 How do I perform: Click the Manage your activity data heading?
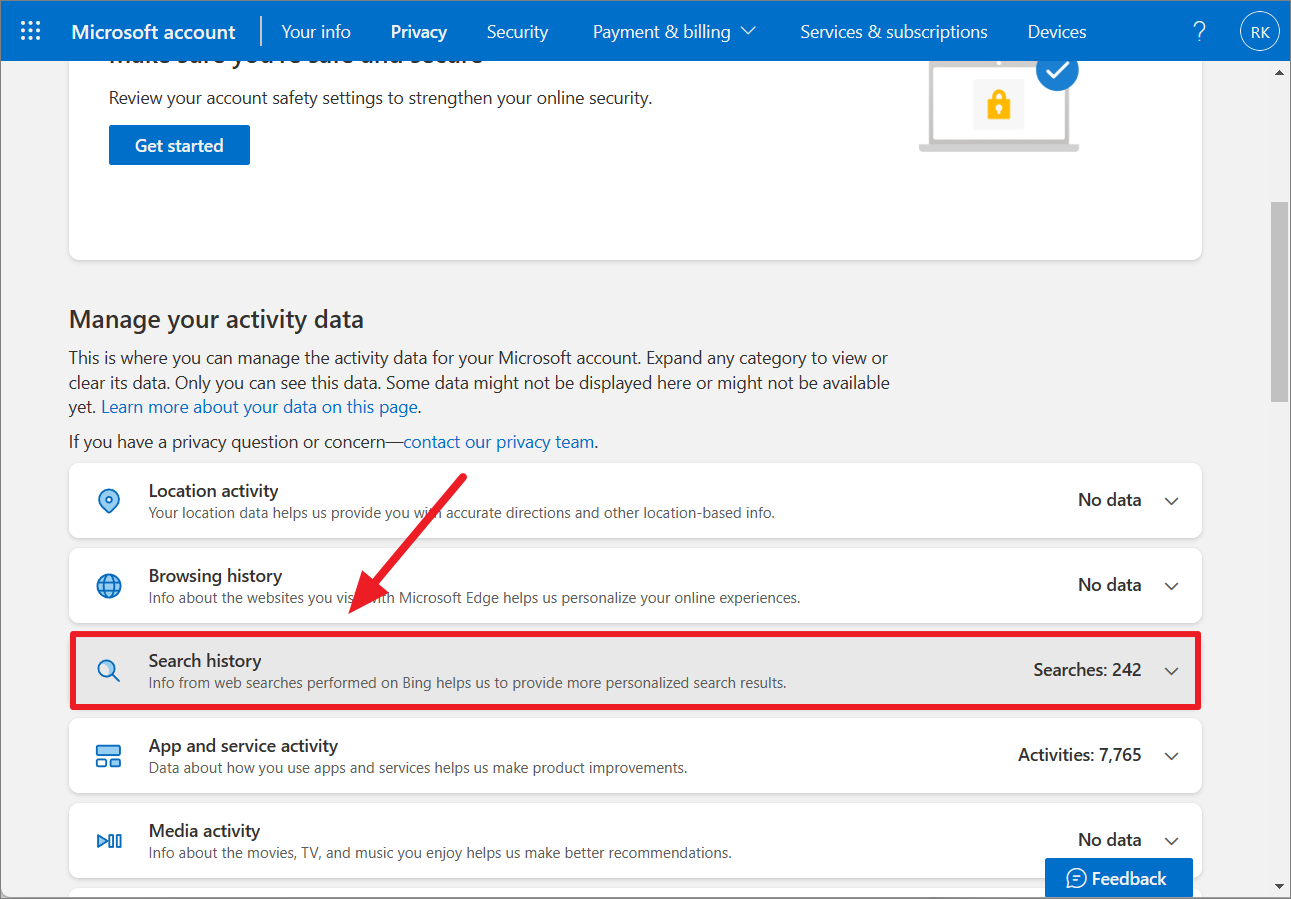click(x=216, y=320)
